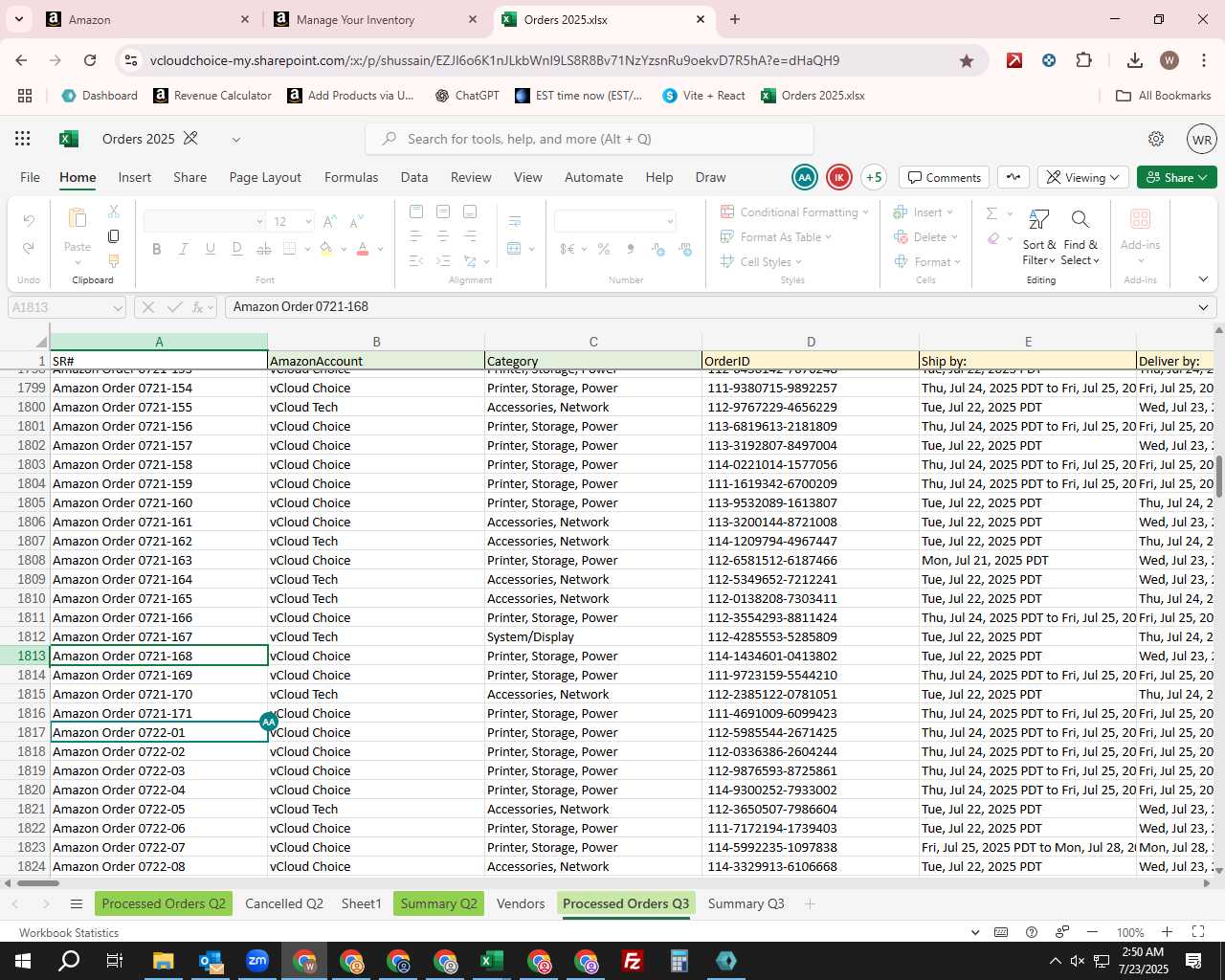
Task: Click the Increase font size icon
Action: pos(329,221)
